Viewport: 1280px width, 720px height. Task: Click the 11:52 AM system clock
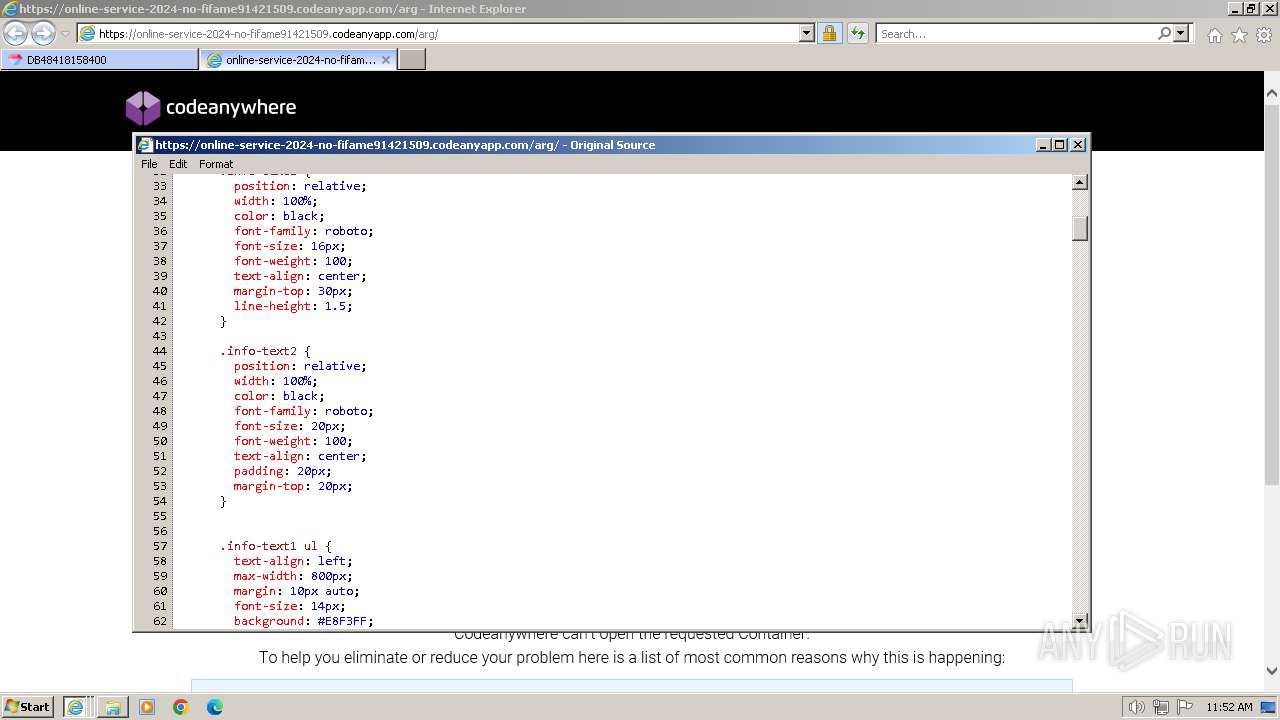click(1229, 707)
